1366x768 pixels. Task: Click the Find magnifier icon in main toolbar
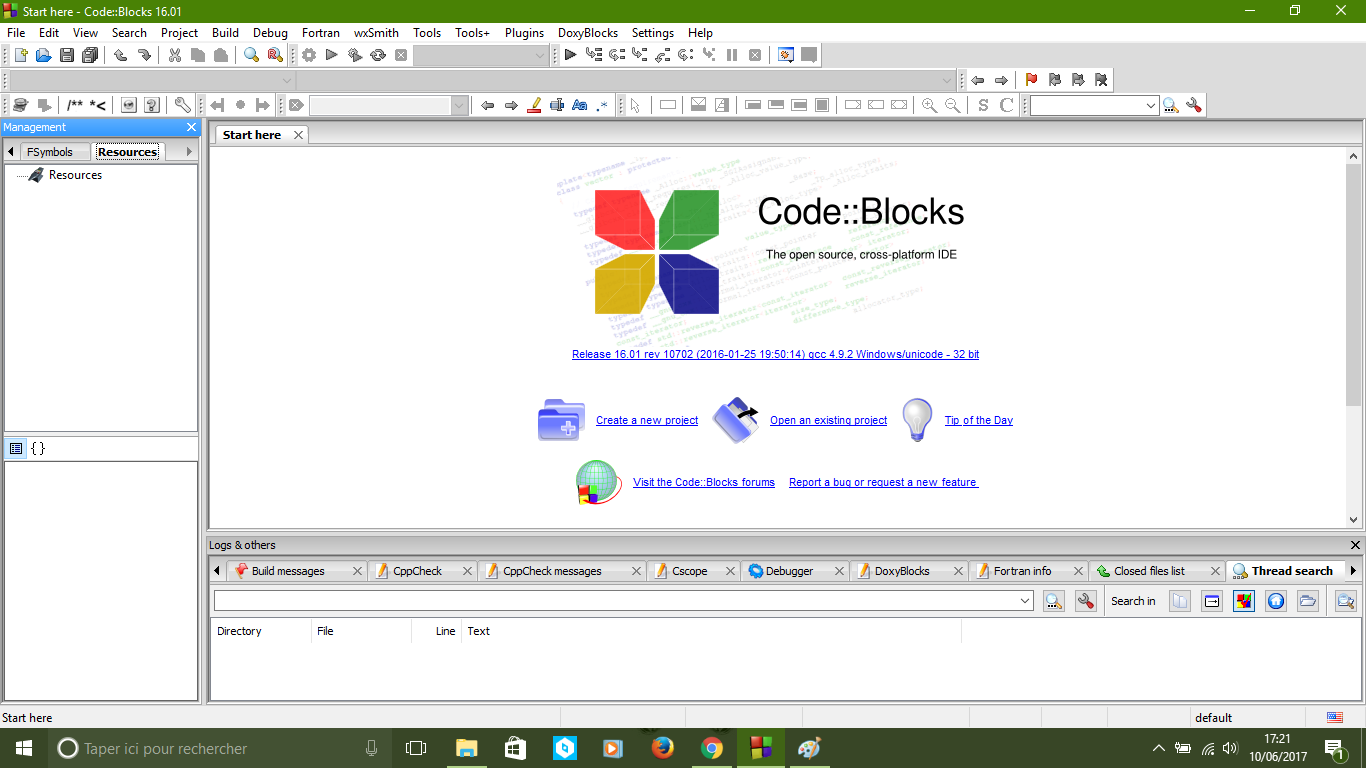point(251,55)
